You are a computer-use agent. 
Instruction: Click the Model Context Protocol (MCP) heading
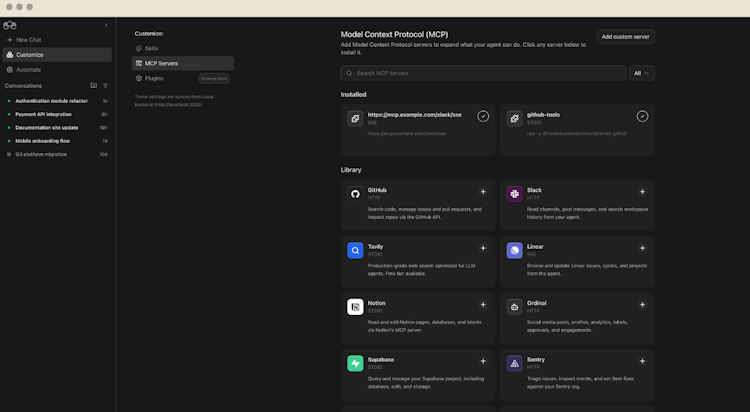click(394, 34)
